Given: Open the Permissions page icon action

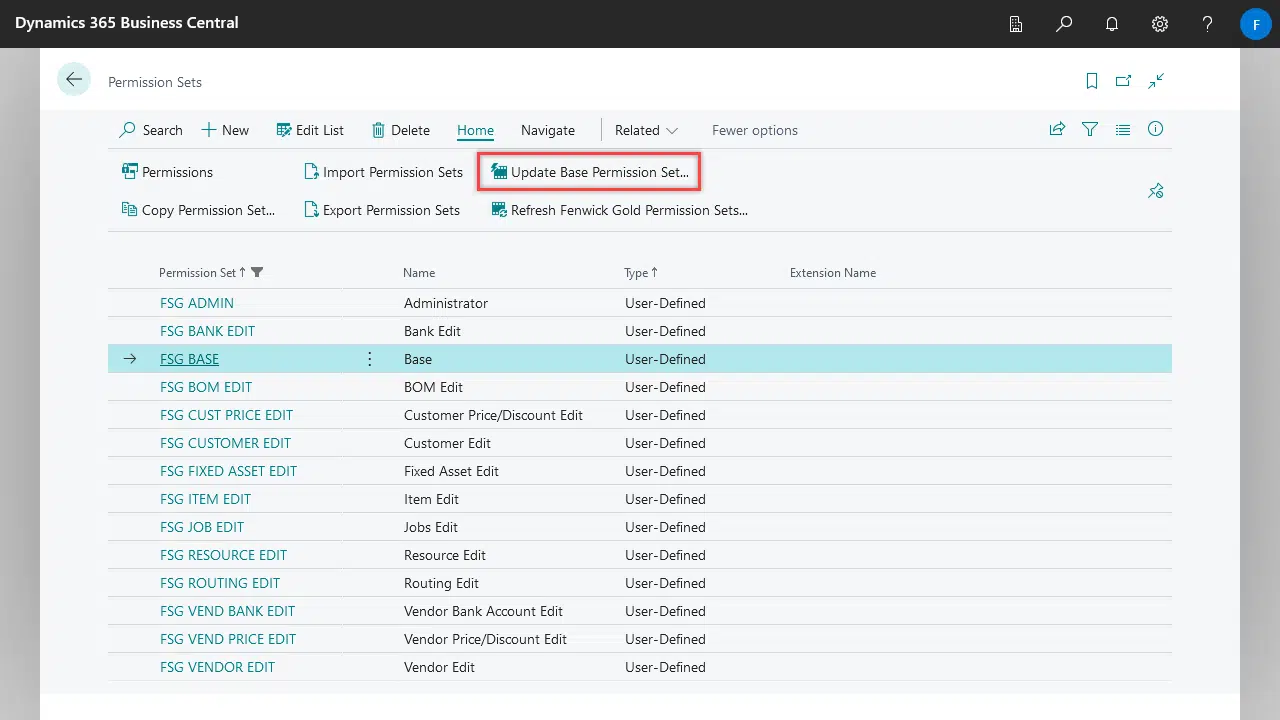Looking at the screenshot, I should coord(167,171).
